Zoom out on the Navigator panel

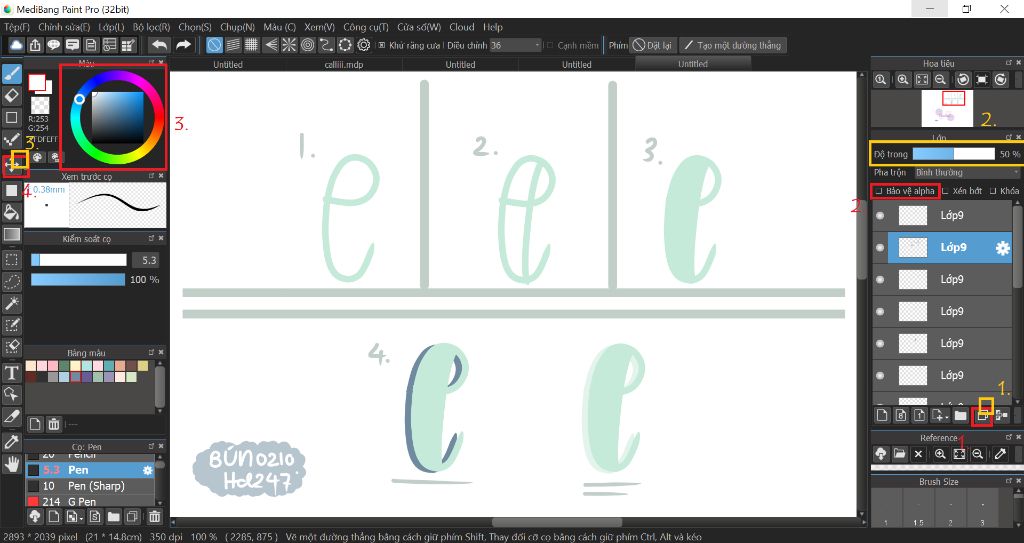940,79
